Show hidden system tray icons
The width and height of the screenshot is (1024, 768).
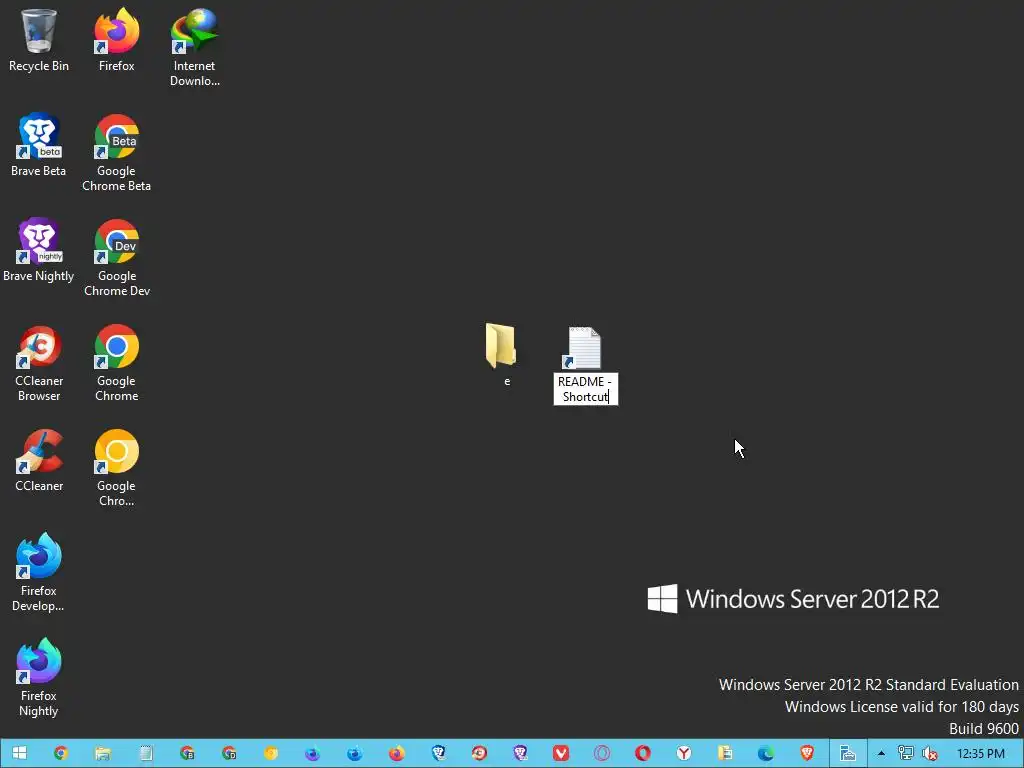[881, 754]
